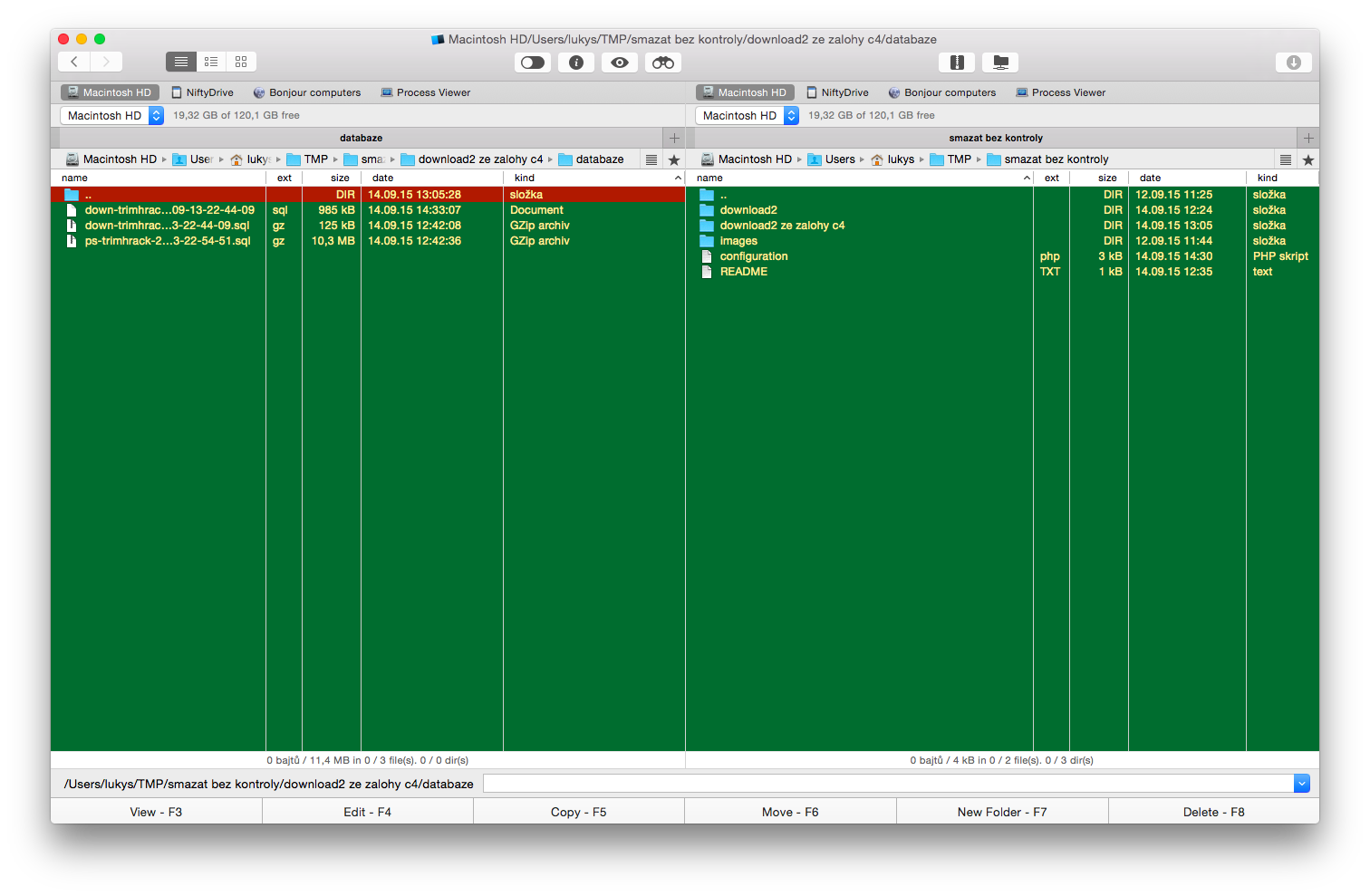Open the network connect icon

[x=1000, y=63]
